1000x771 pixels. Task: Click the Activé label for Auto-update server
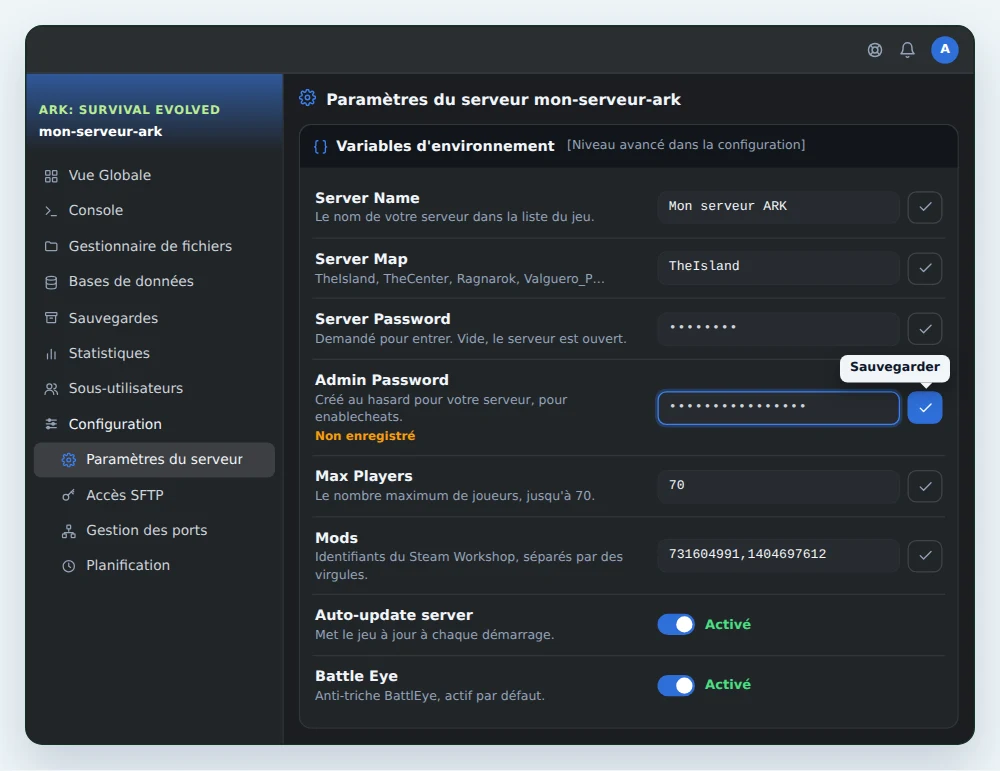pyautogui.click(x=728, y=625)
